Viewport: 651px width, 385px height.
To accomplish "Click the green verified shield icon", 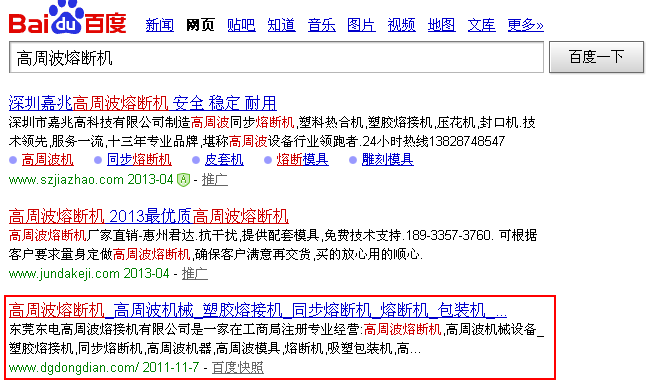I will [183, 180].
